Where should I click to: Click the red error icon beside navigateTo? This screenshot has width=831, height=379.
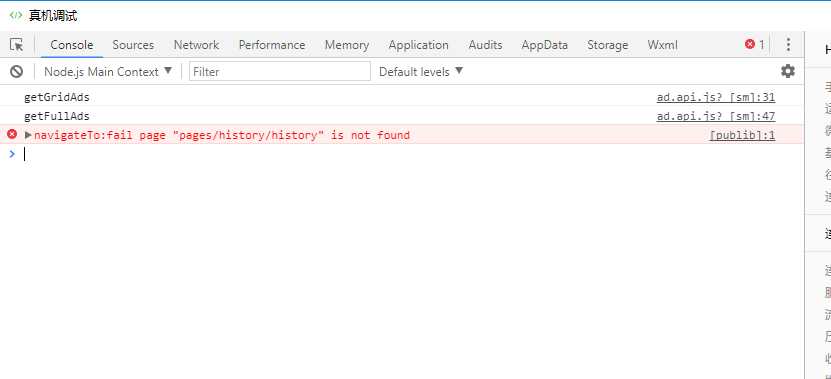click(12, 135)
